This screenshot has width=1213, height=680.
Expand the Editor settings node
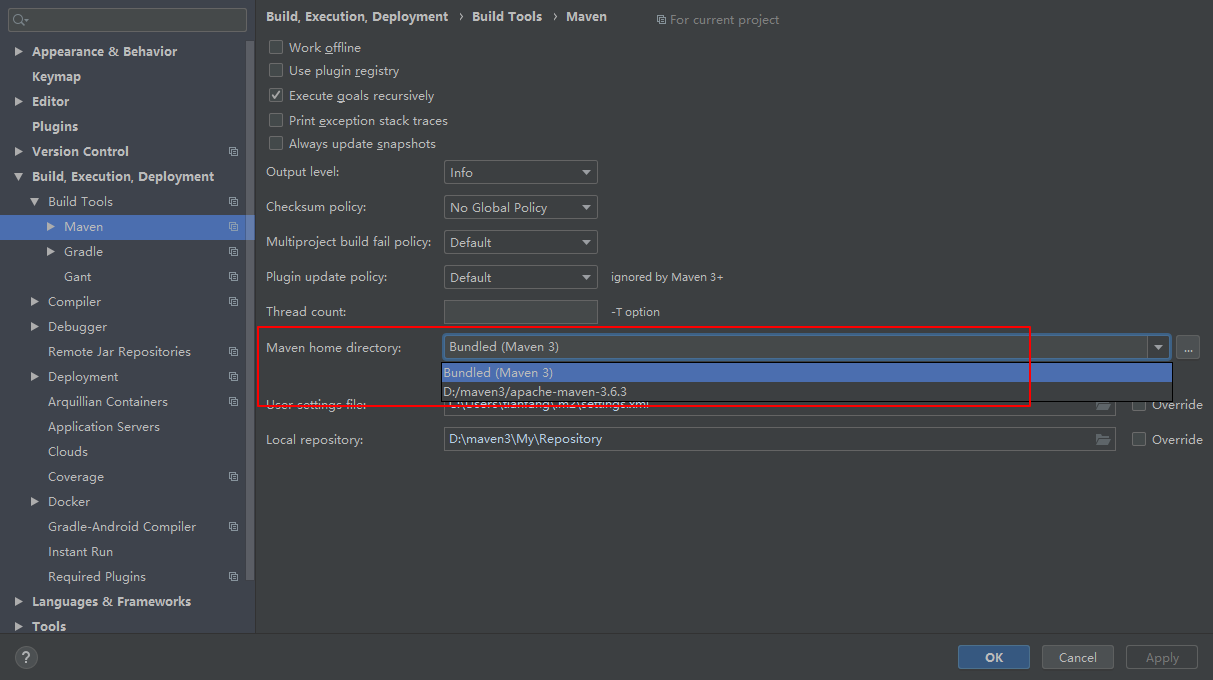point(18,102)
